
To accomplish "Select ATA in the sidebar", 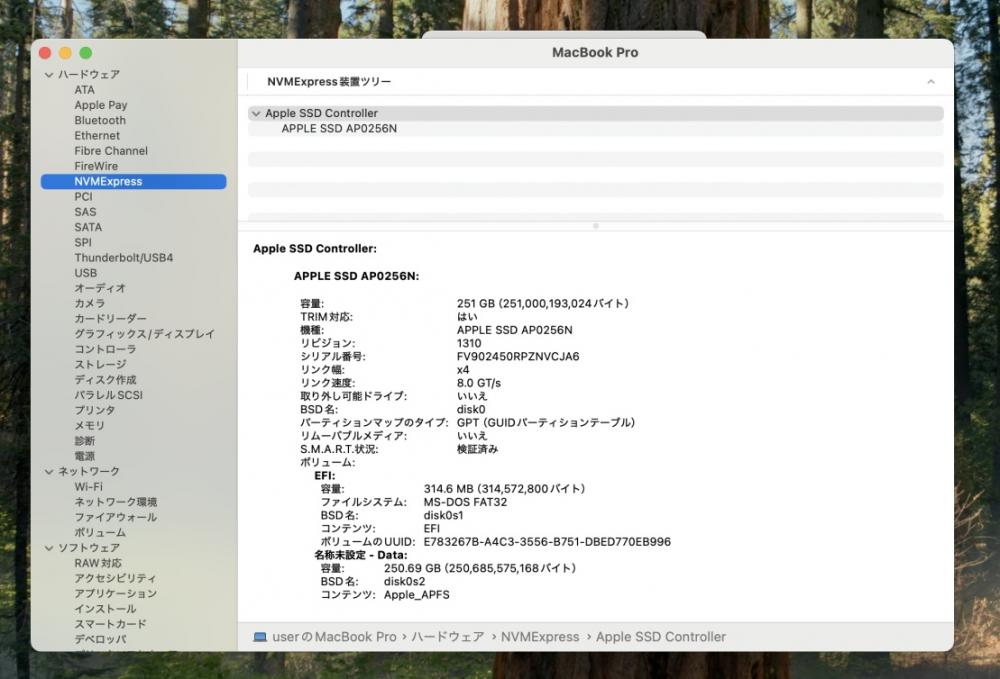I will (x=84, y=90).
